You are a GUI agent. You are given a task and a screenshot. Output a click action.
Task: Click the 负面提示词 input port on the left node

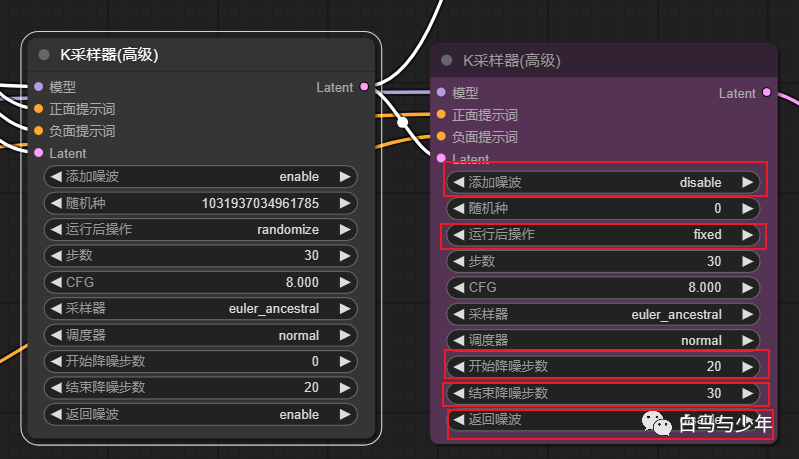point(39,131)
